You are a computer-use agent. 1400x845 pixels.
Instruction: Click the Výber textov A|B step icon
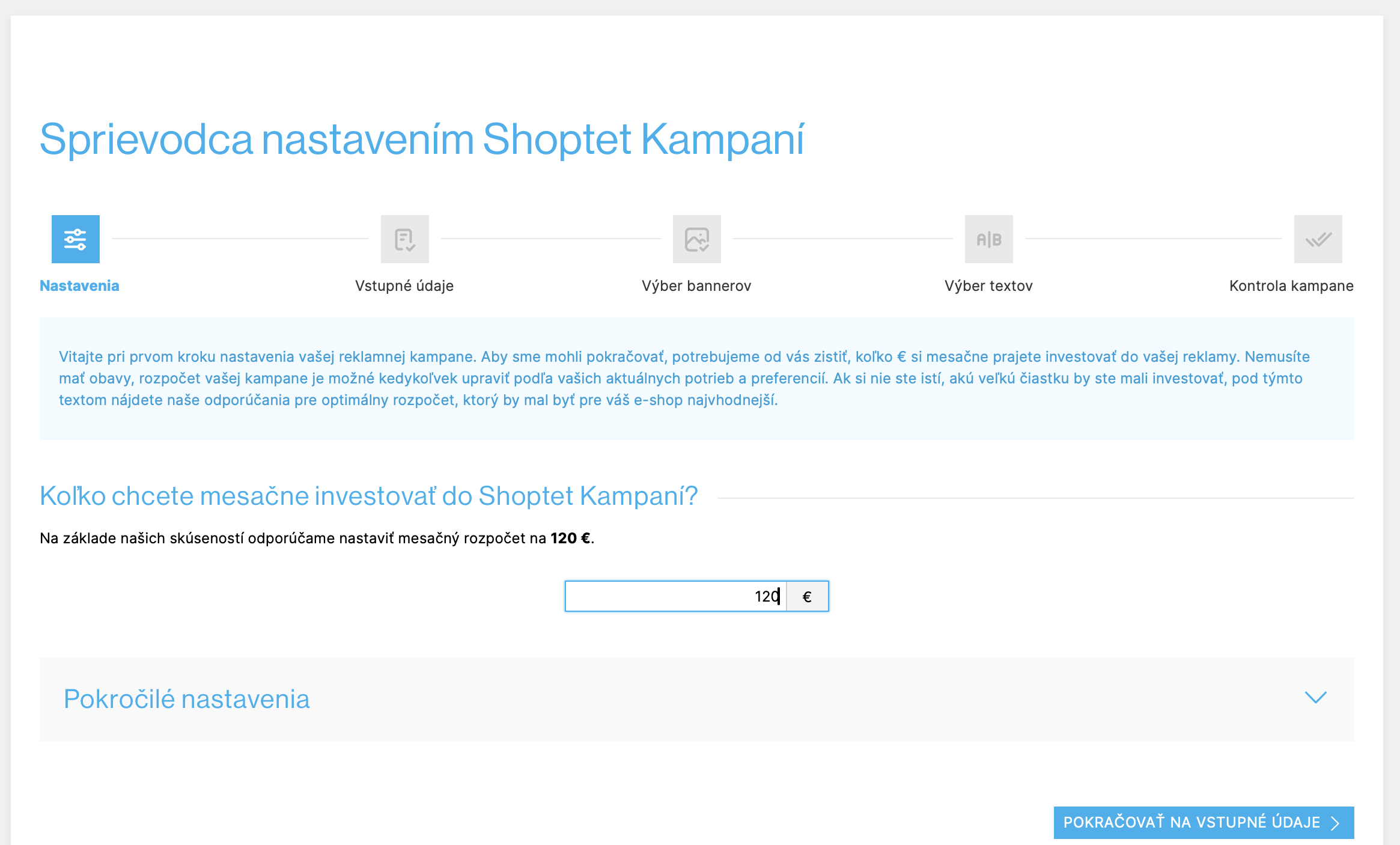(989, 239)
